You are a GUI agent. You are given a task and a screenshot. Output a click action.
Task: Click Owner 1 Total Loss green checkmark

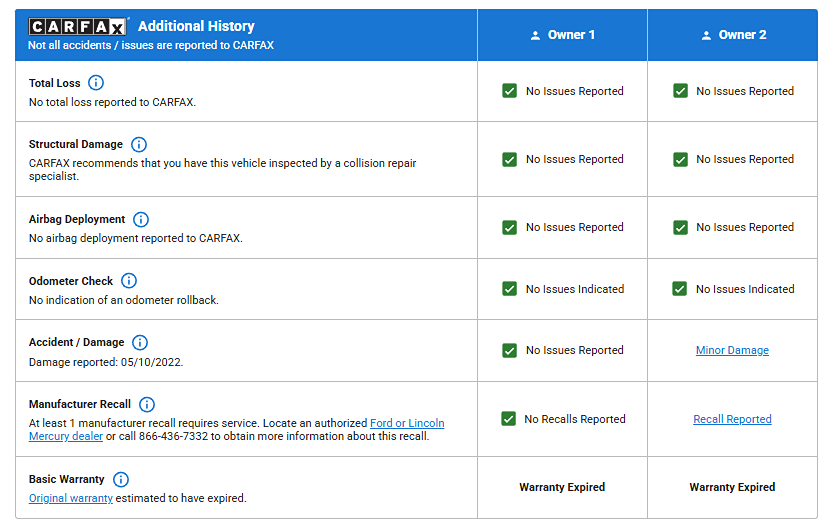point(510,91)
